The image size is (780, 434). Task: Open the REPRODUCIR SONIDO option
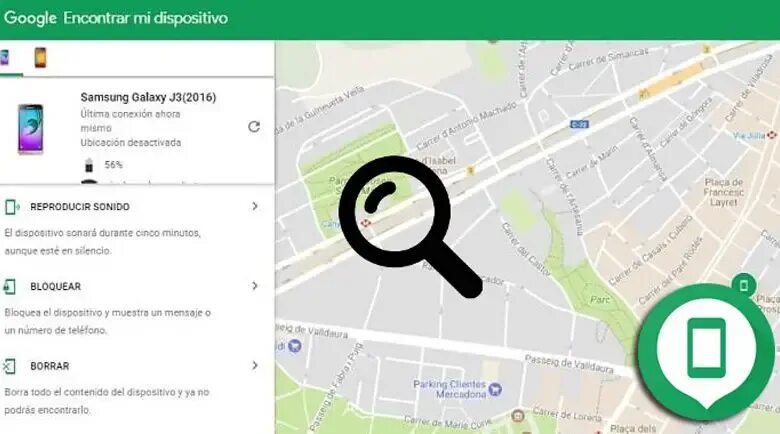pyautogui.click(x=80, y=207)
